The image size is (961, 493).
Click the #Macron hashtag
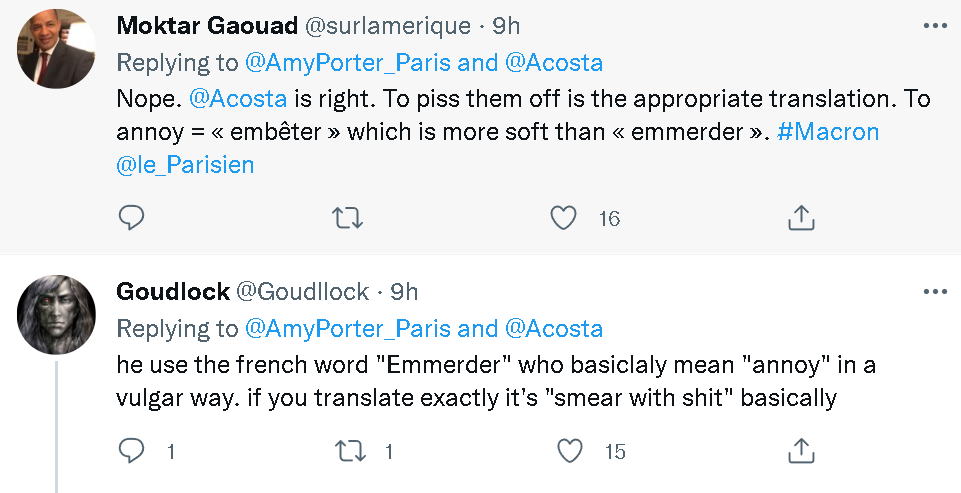tap(829, 132)
